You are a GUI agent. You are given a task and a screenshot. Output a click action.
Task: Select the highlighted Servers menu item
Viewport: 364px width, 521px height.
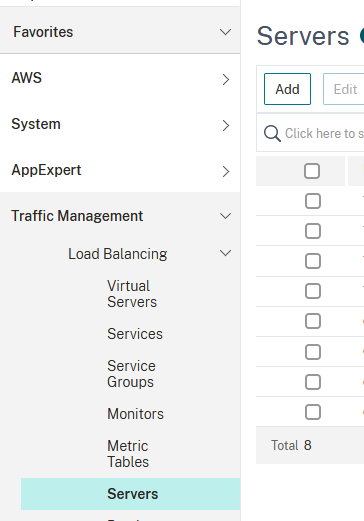(x=131, y=494)
